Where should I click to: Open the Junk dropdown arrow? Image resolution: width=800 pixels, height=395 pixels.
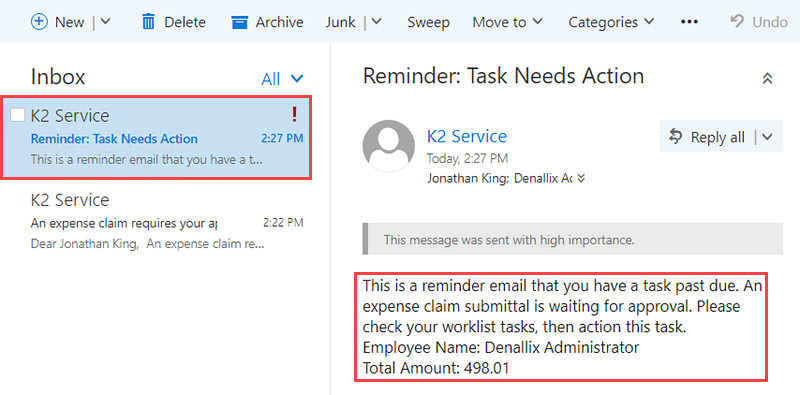[x=376, y=22]
